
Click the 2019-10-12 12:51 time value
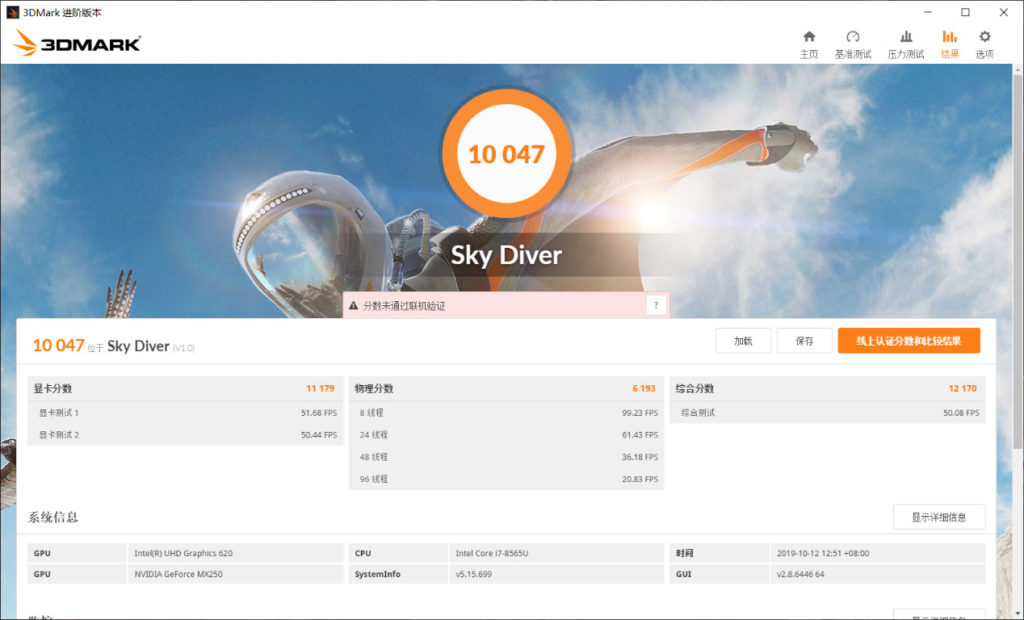click(x=823, y=553)
